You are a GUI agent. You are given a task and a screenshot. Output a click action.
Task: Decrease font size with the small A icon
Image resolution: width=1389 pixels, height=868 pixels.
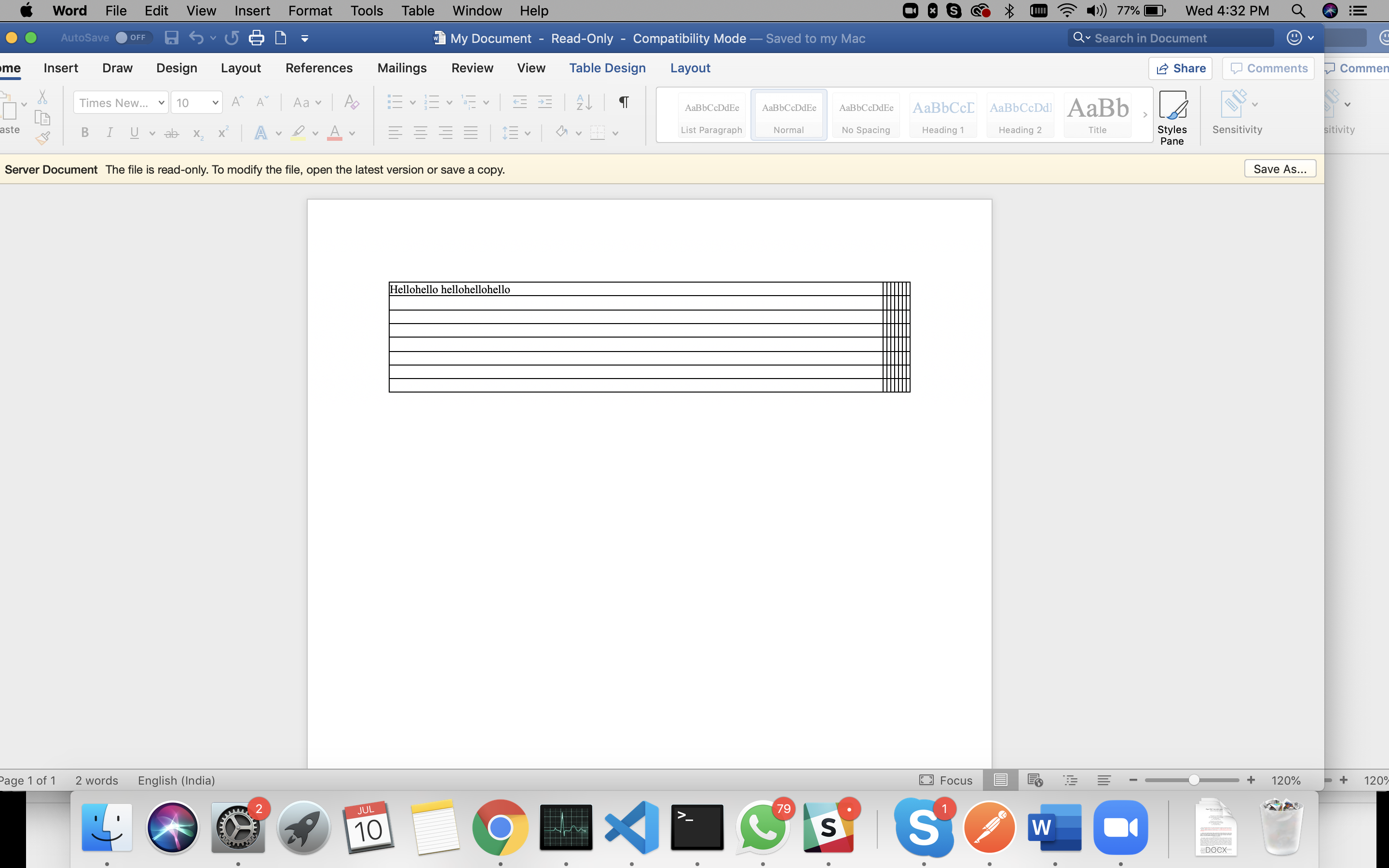click(x=262, y=102)
